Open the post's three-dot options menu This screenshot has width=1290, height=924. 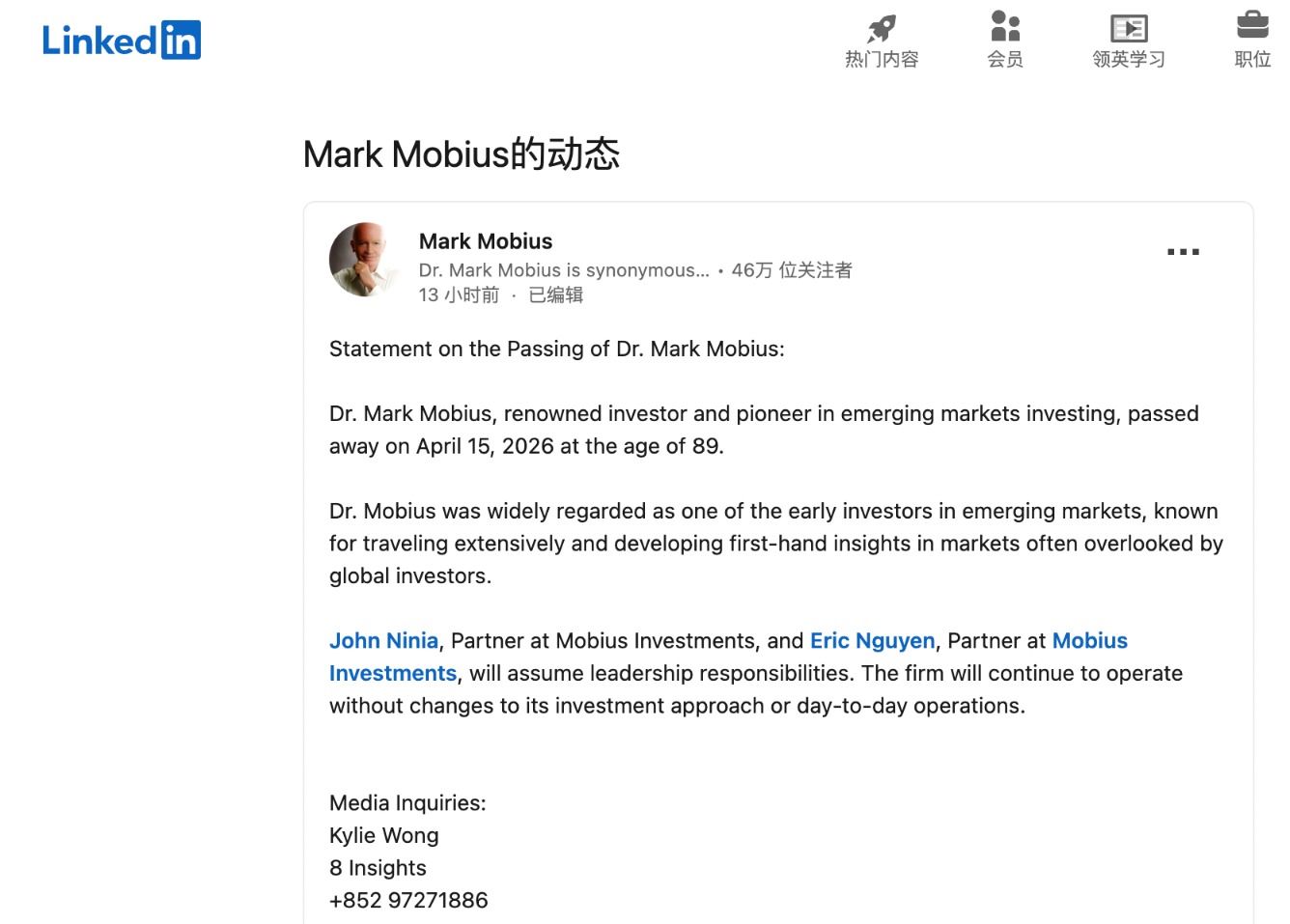point(1183,252)
